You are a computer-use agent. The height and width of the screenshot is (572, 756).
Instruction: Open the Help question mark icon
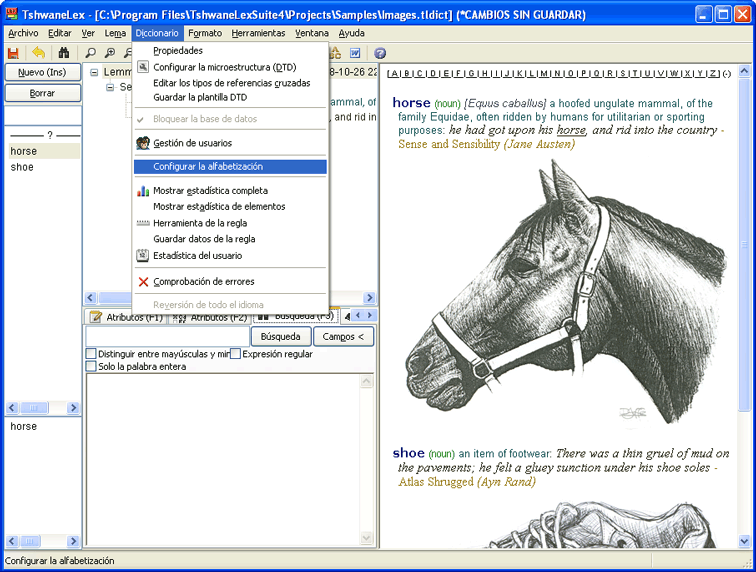380,53
